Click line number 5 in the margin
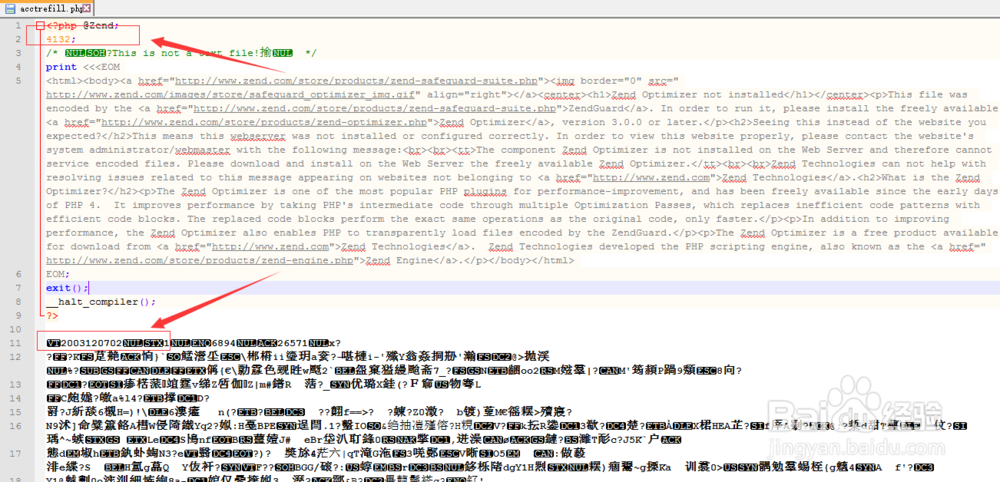The image size is (1000, 482). [19, 80]
